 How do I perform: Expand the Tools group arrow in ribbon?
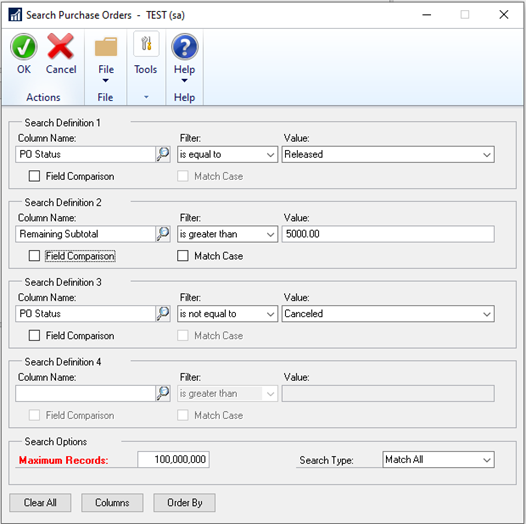[x=146, y=97]
